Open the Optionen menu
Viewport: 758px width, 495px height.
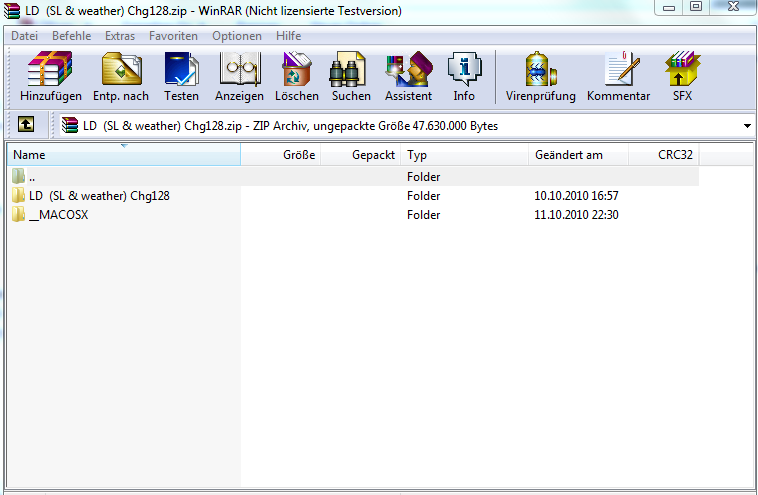pos(236,36)
